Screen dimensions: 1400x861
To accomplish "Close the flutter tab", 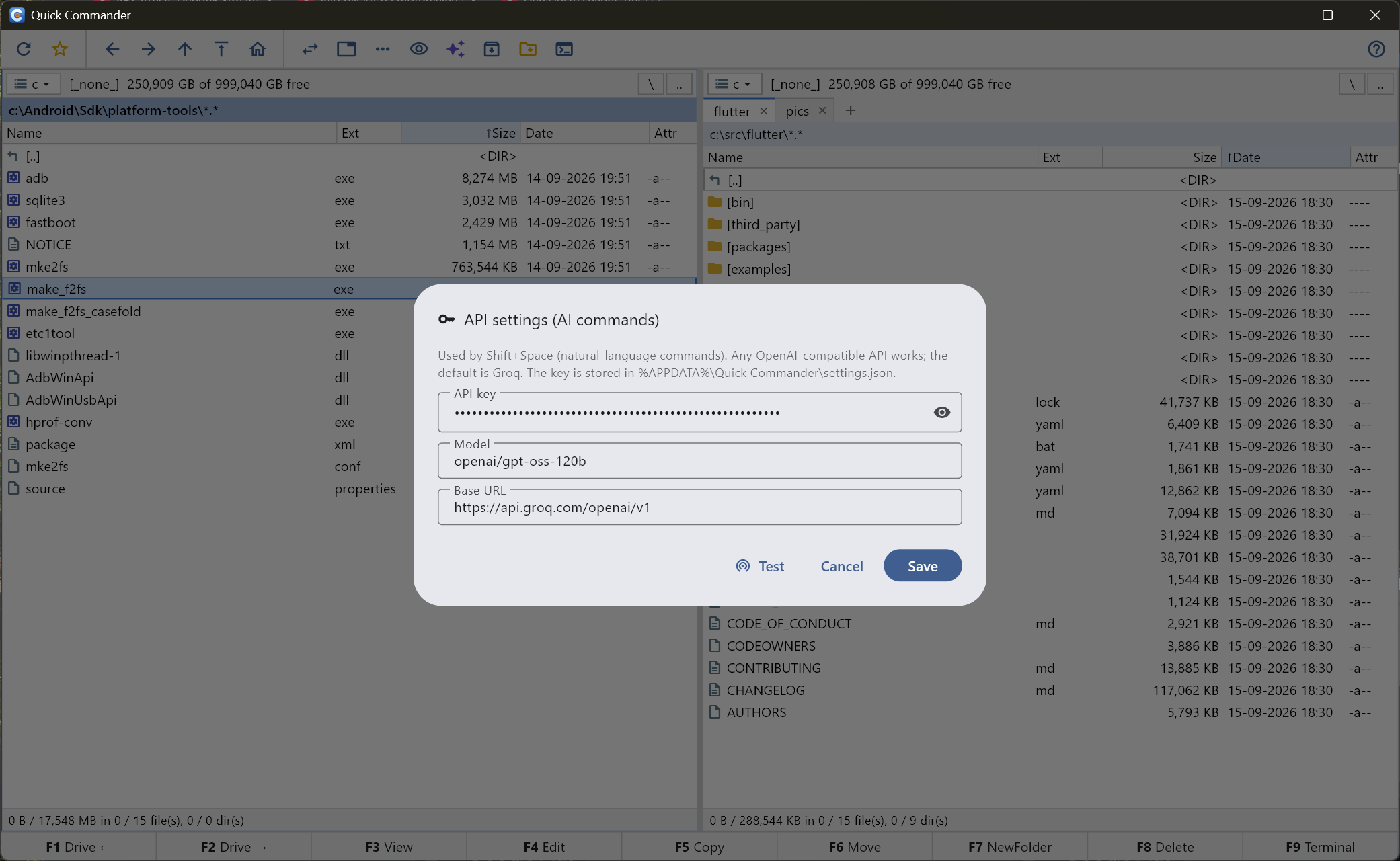I will pyautogui.click(x=763, y=111).
